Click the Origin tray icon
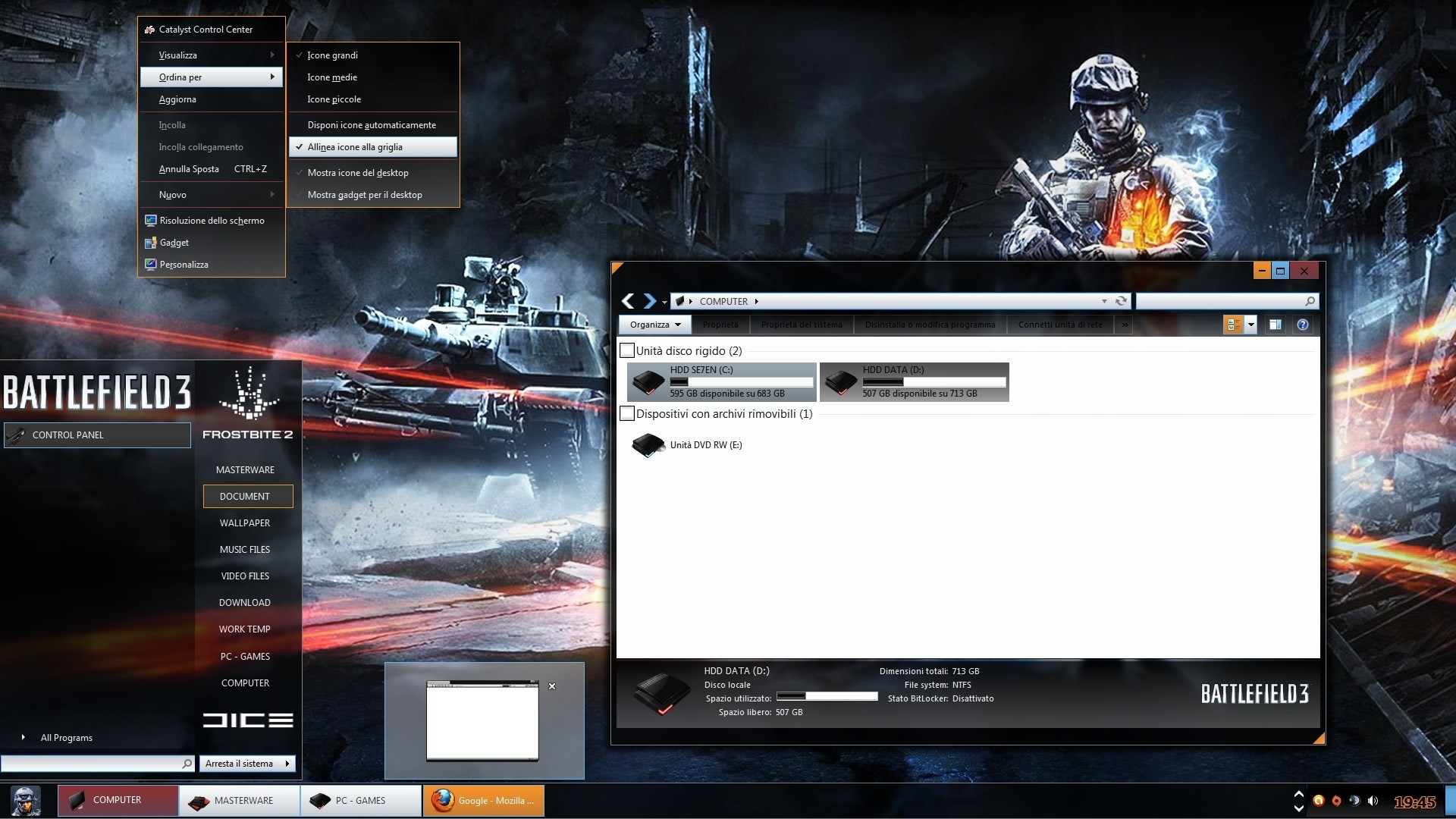This screenshot has height=819, width=1456. [1336, 801]
